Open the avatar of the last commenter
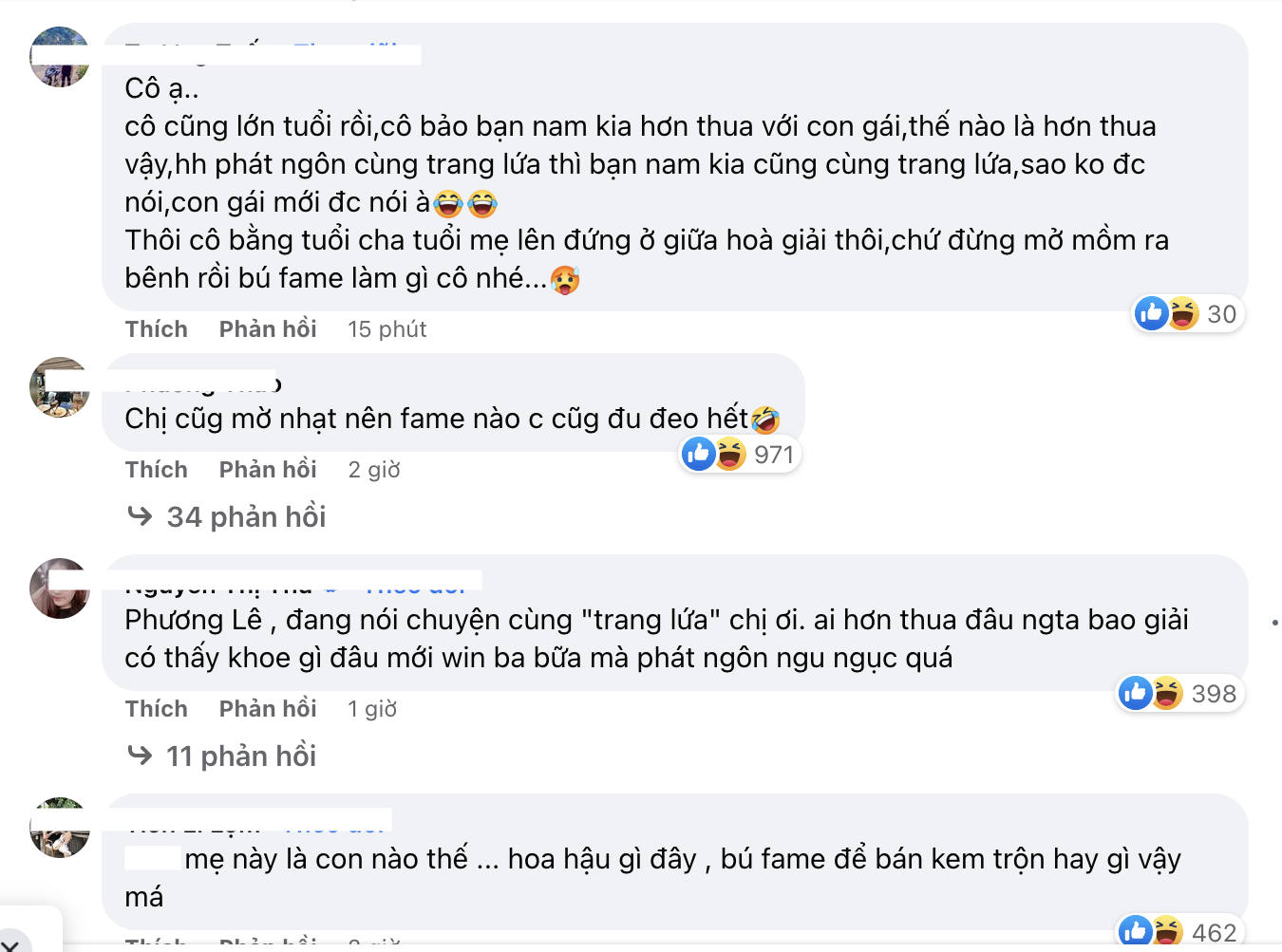The height and width of the screenshot is (952, 1282). pos(59,828)
